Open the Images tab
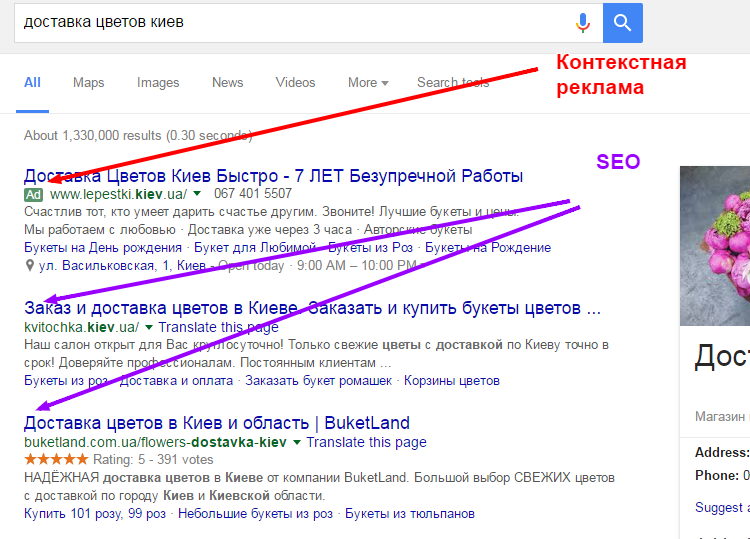Viewport: 750px width, 539px height. coord(158,83)
